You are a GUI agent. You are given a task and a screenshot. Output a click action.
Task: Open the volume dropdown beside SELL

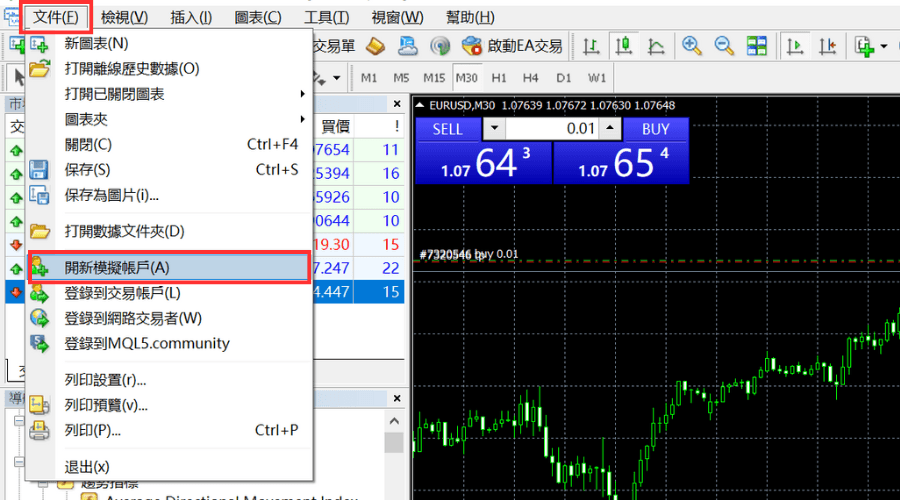(494, 129)
